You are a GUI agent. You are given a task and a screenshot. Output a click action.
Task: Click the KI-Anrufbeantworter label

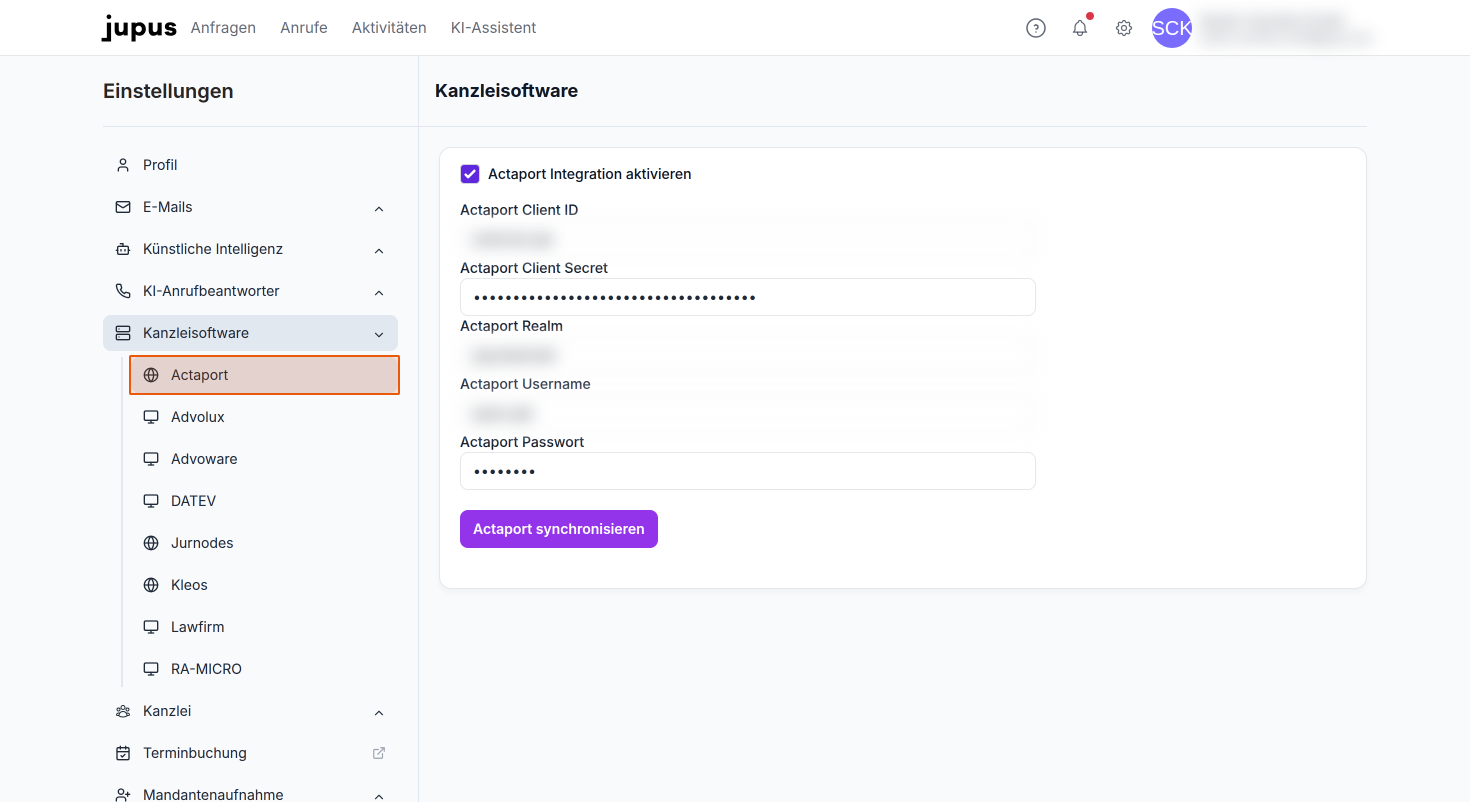[211, 291]
